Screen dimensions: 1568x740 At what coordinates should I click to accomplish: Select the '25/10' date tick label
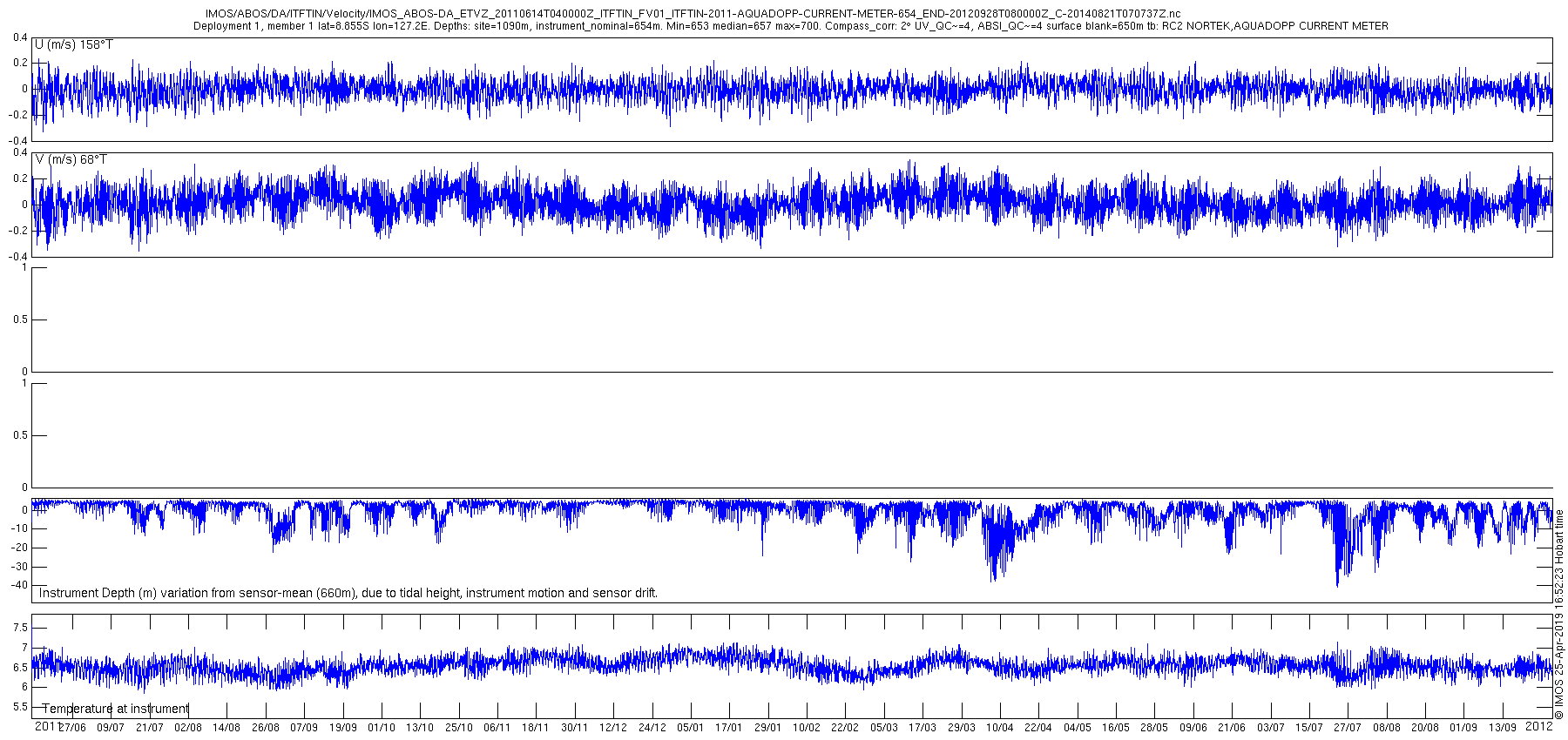click(x=459, y=728)
